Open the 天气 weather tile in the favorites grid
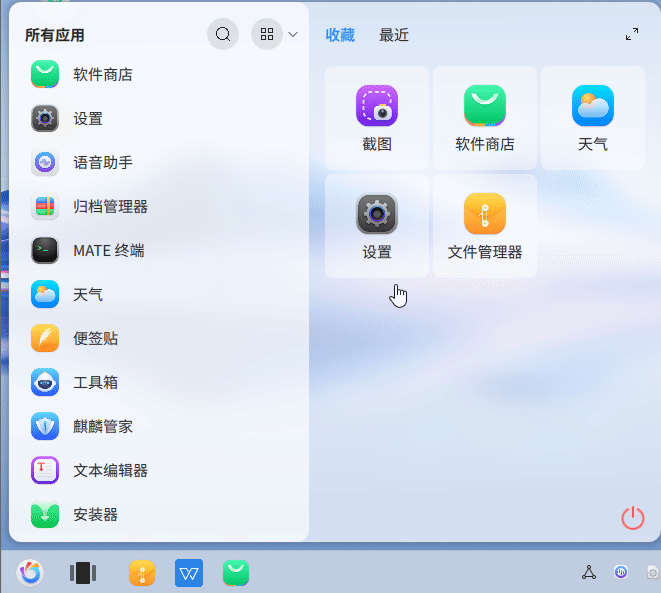 coord(593,118)
